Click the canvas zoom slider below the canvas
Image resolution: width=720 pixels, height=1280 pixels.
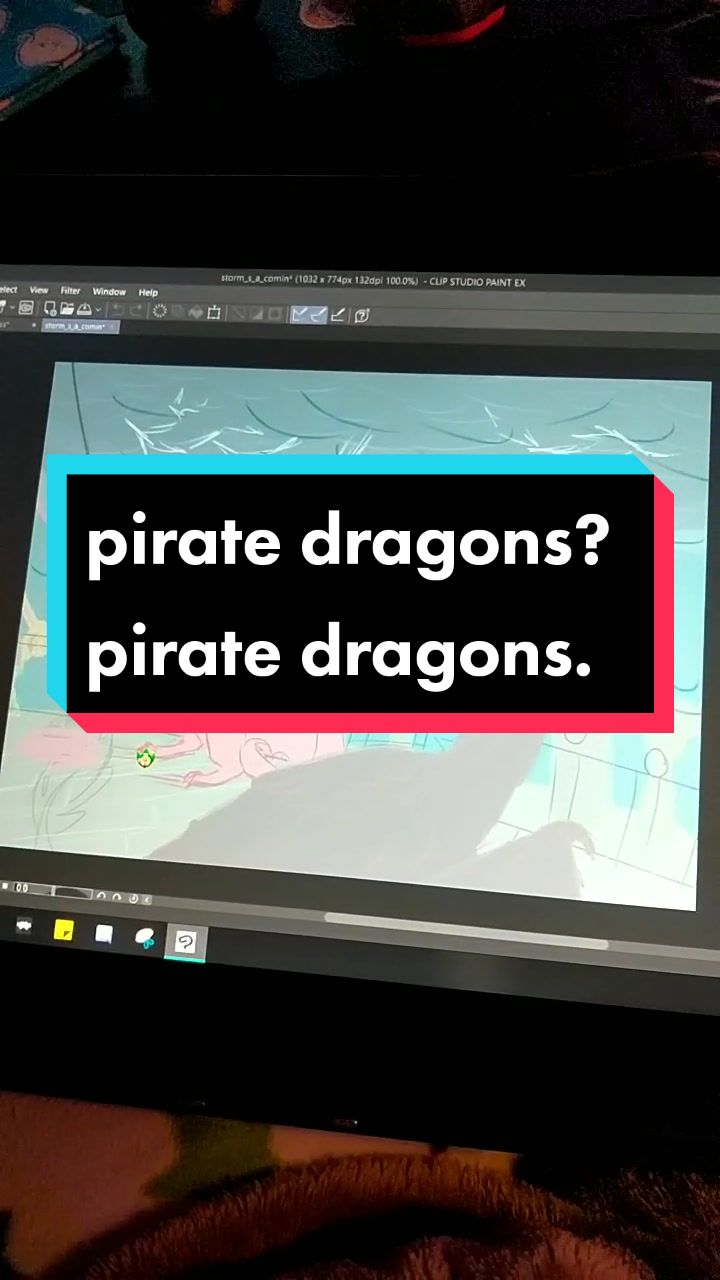(x=73, y=892)
